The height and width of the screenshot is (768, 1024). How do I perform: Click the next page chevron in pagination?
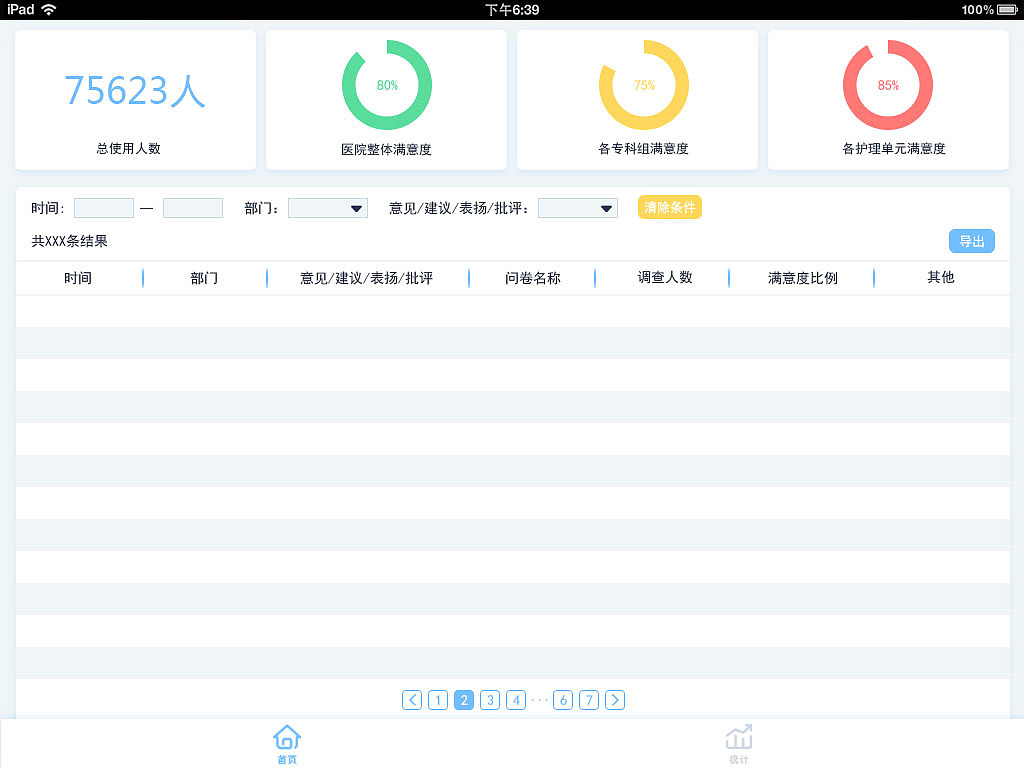615,700
